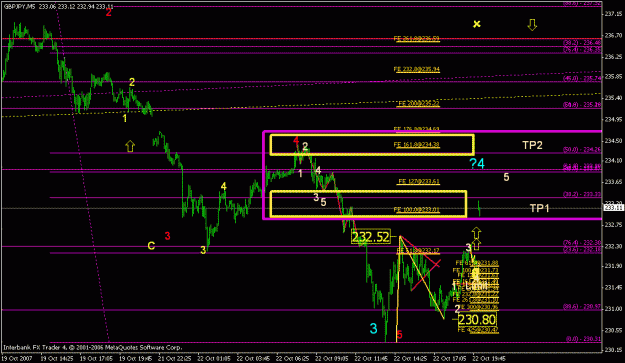Click the 22 Oct 11:45 time axis label
The height and width of the screenshot is (363, 625).
click(x=371, y=358)
